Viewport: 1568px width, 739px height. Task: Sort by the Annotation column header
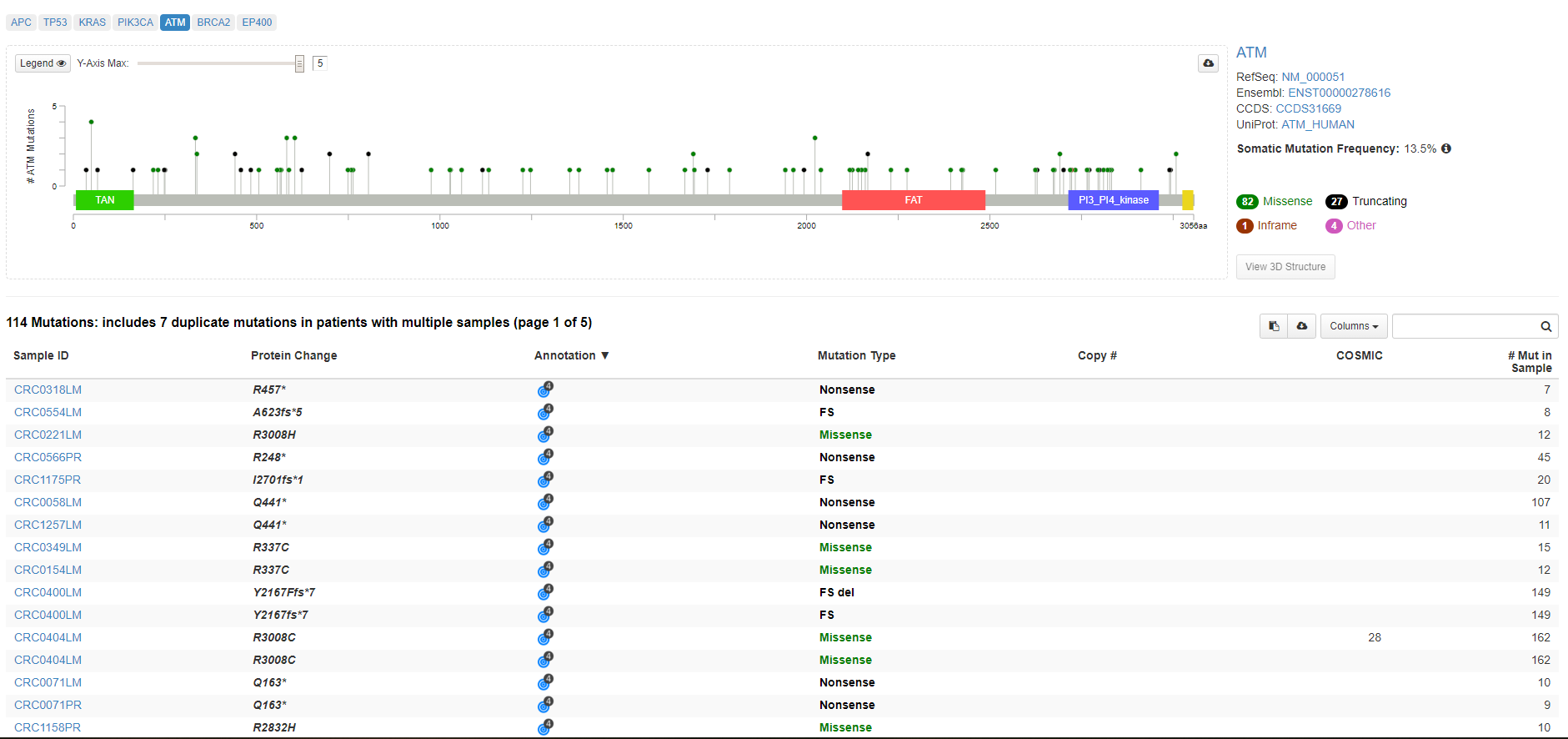(x=572, y=355)
